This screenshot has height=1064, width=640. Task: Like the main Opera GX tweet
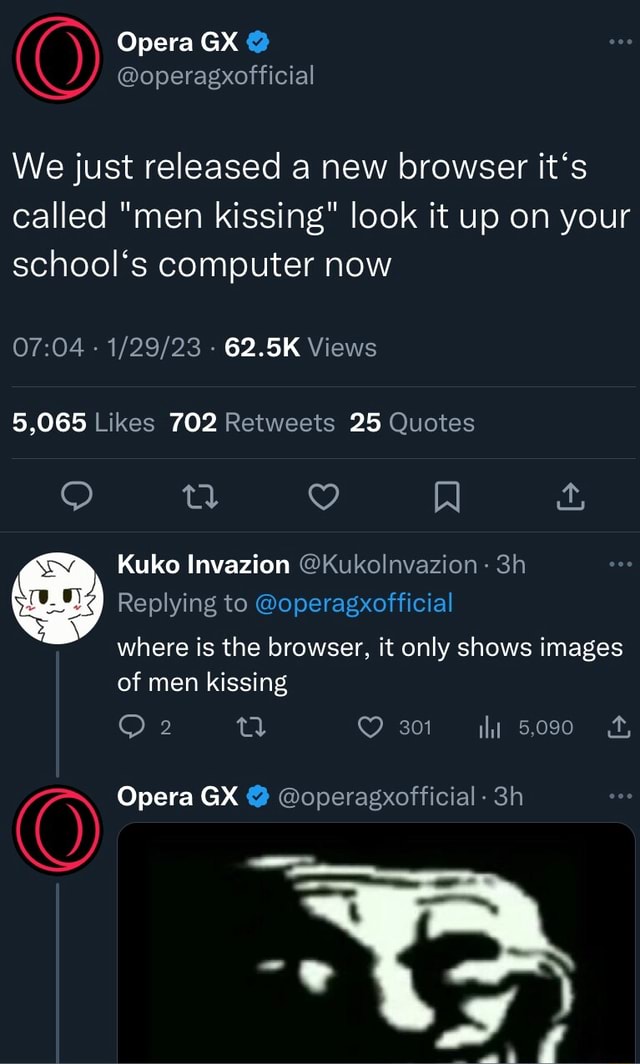322,496
